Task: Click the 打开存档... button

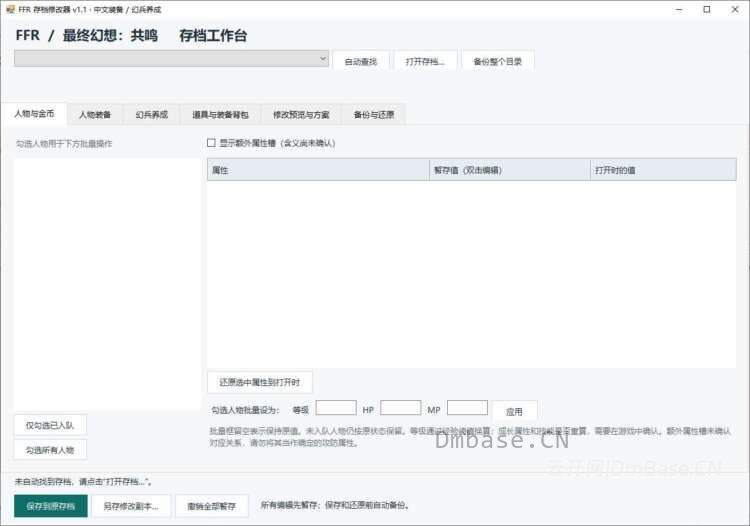Action: [425, 61]
